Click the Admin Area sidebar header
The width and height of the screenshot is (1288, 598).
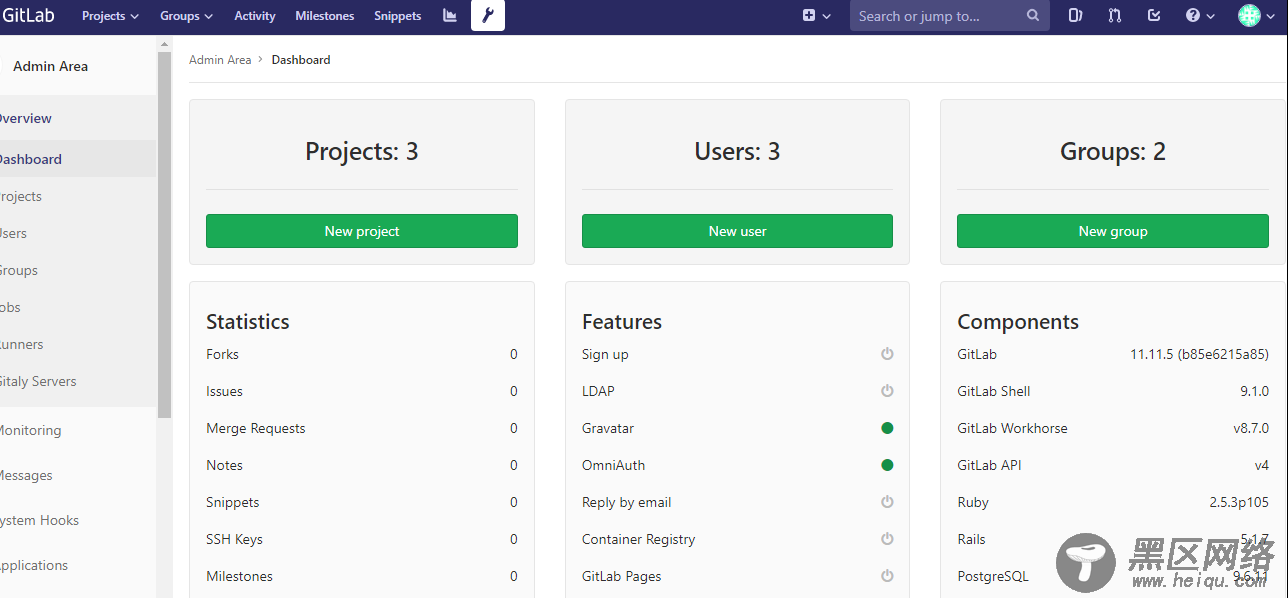[x=50, y=66]
